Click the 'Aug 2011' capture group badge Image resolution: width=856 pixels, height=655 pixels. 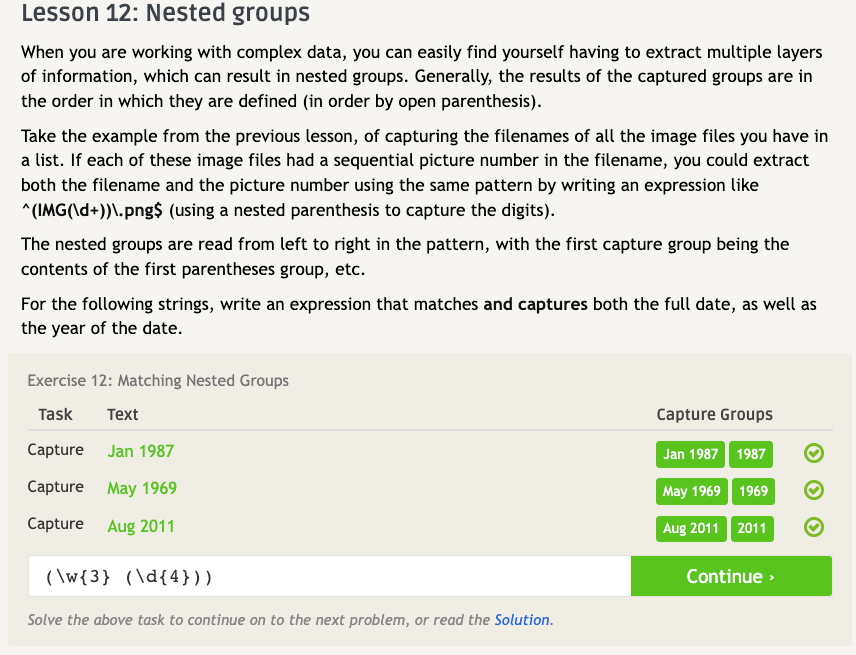(691, 528)
